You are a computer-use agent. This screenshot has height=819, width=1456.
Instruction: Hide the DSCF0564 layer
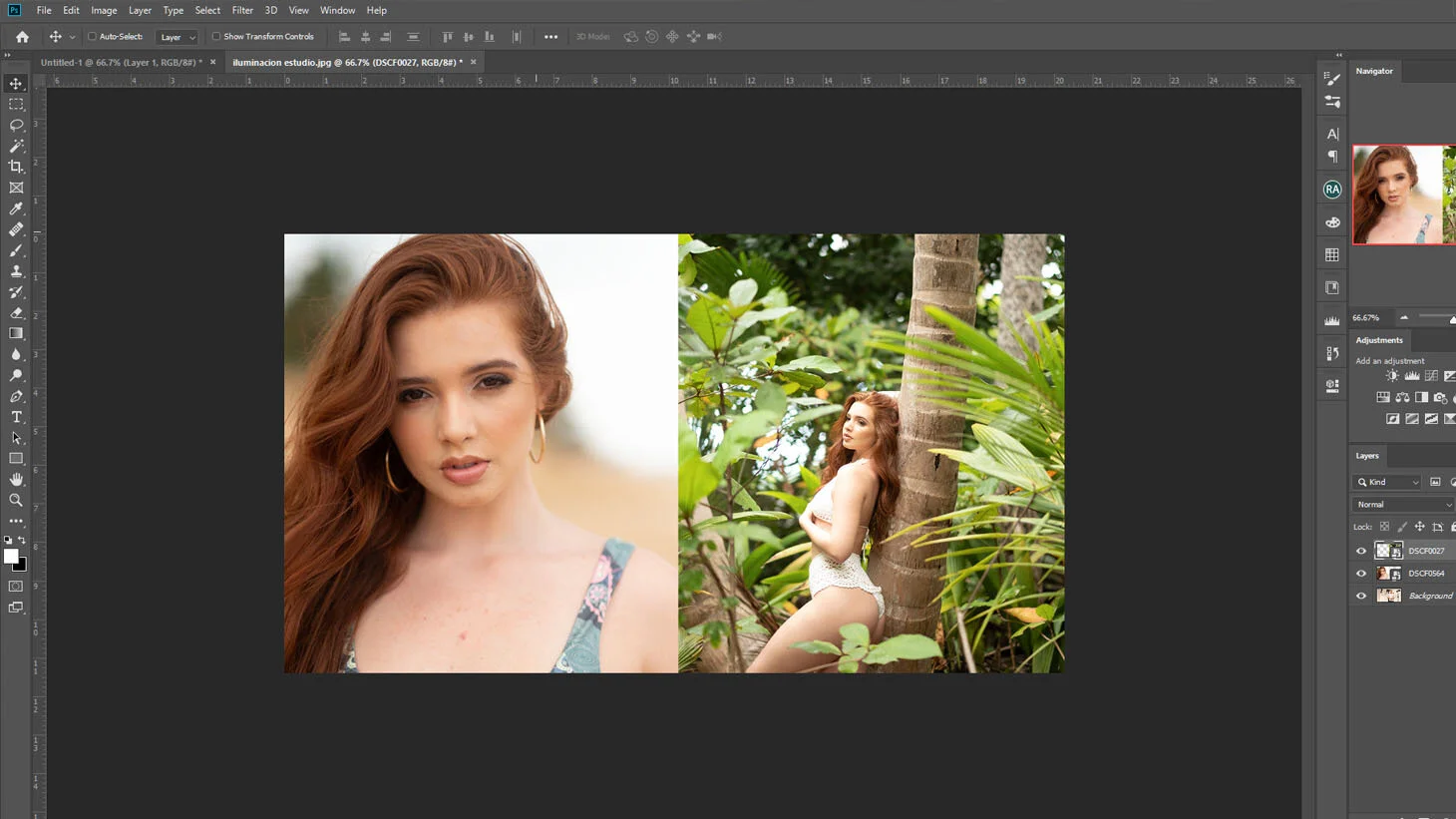coord(1361,573)
